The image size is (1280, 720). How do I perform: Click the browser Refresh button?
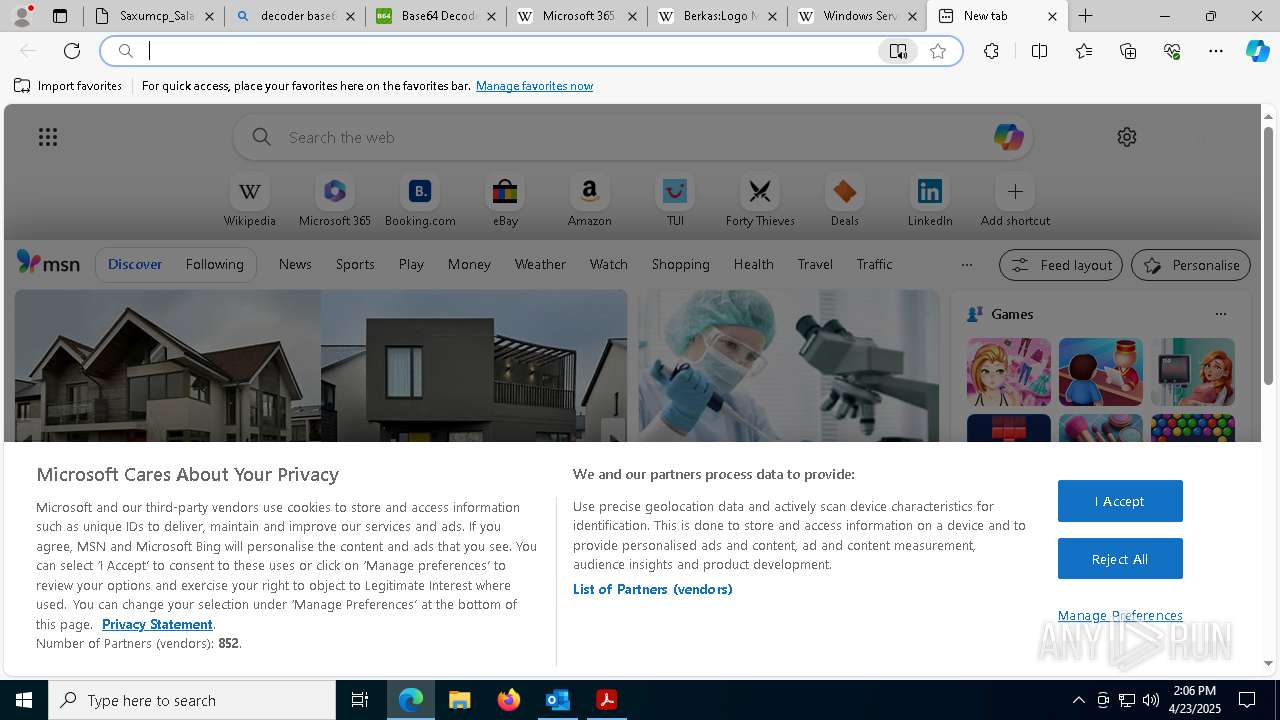coord(72,51)
